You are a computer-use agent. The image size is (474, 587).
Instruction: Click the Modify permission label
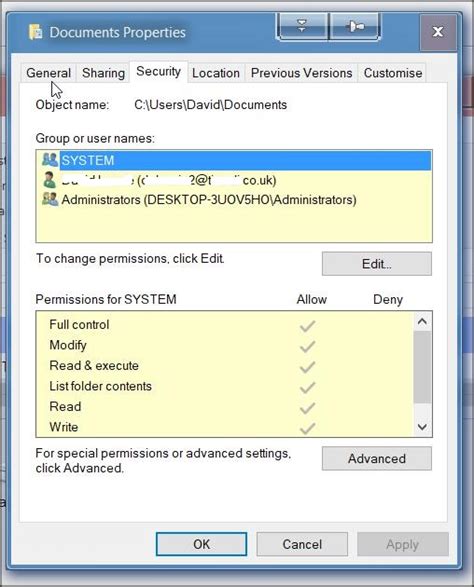(68, 345)
